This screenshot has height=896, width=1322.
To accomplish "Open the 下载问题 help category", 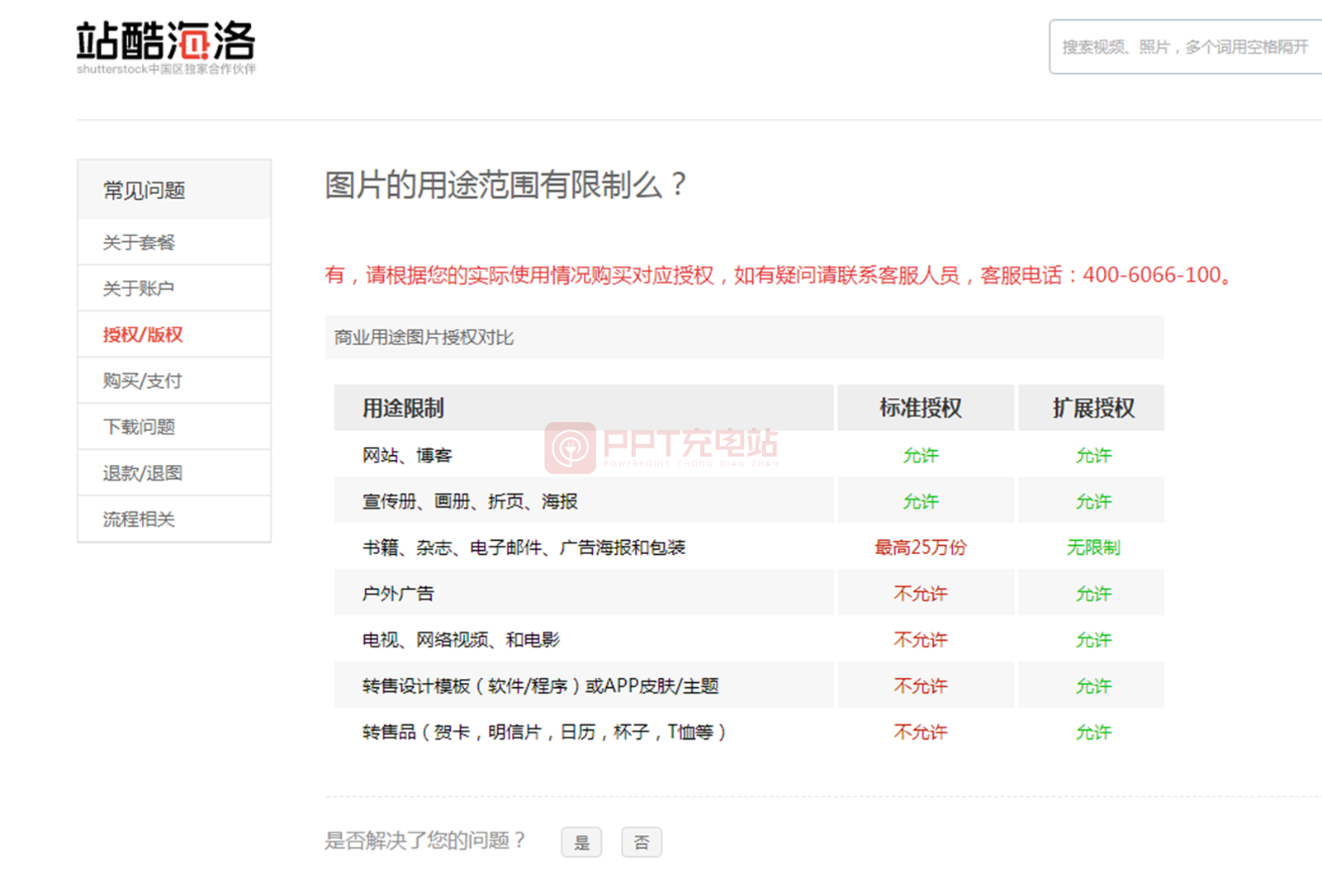I will [139, 427].
